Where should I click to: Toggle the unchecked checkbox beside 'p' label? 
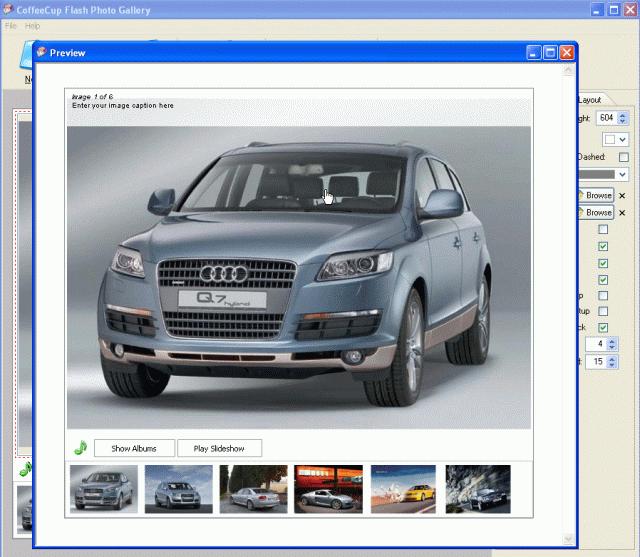(x=603, y=295)
